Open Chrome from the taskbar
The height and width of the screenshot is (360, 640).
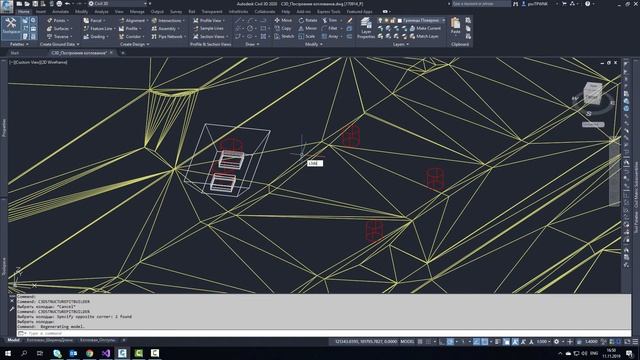[89, 353]
